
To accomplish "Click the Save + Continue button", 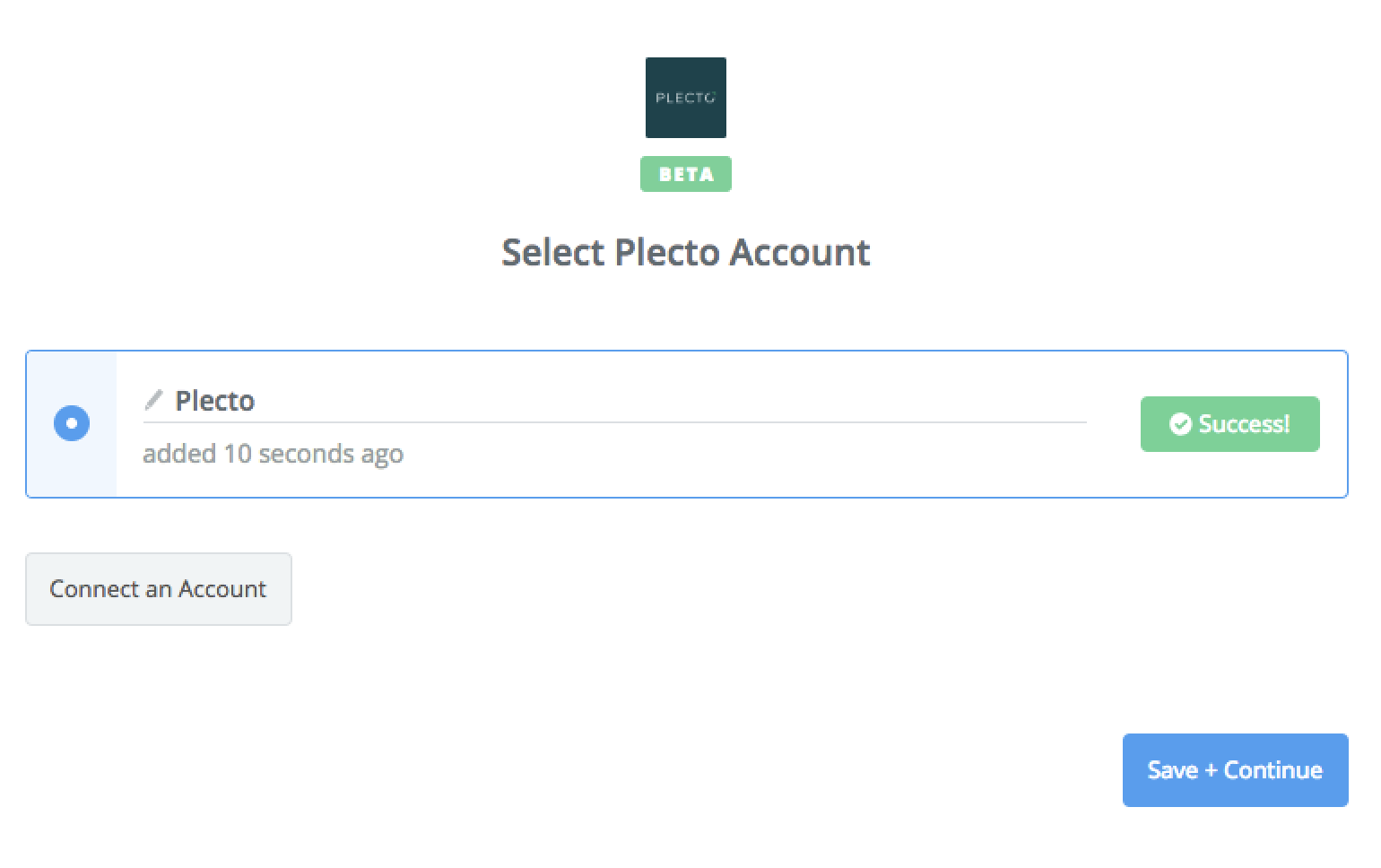I will (1236, 770).
